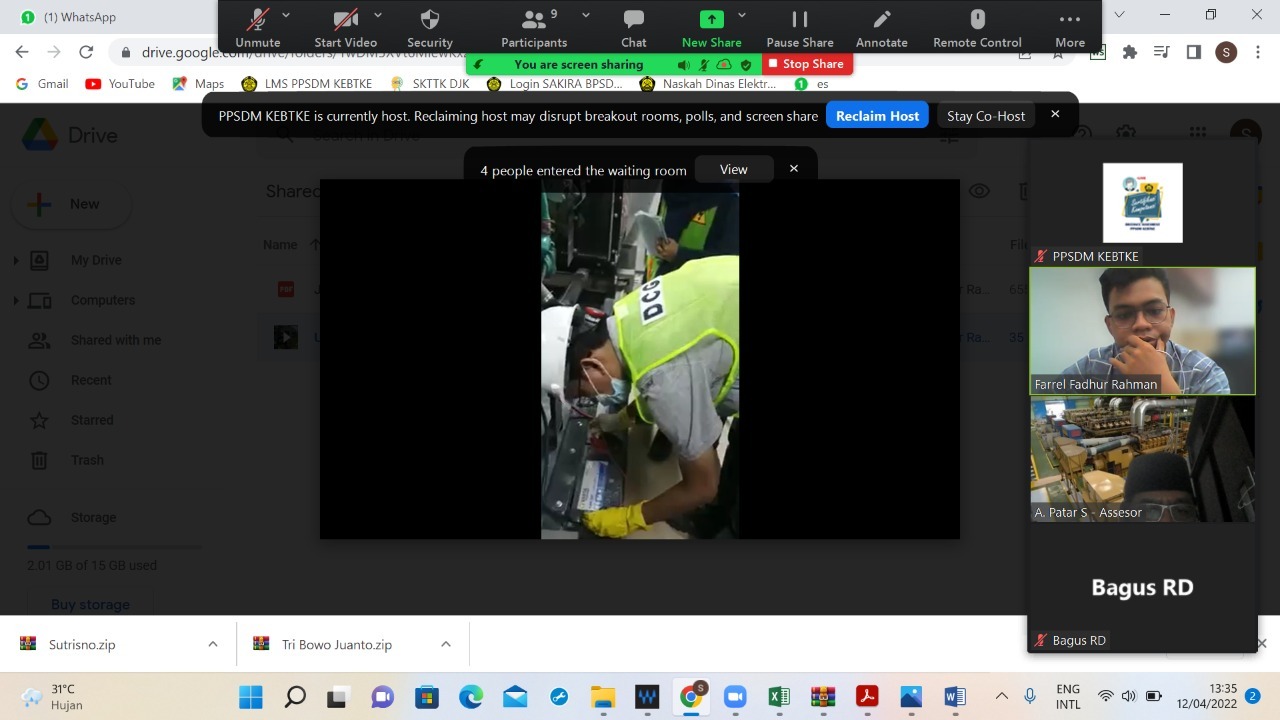
Task: Open the Annotate tool
Action: pyautogui.click(x=882, y=27)
